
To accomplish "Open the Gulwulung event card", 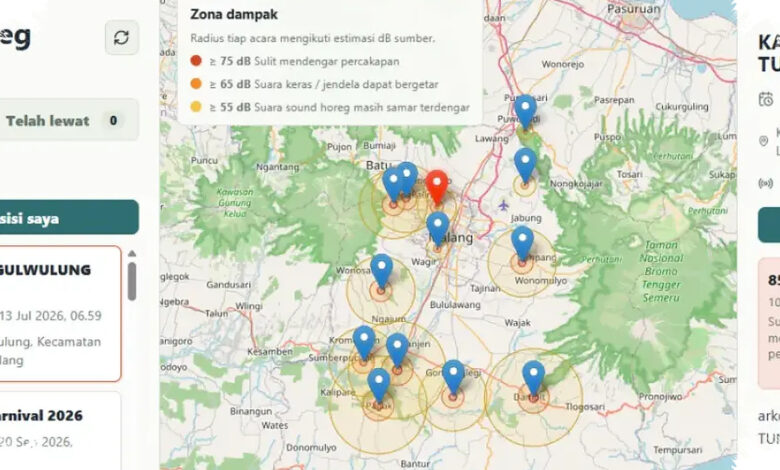I will pyautogui.click(x=59, y=314).
